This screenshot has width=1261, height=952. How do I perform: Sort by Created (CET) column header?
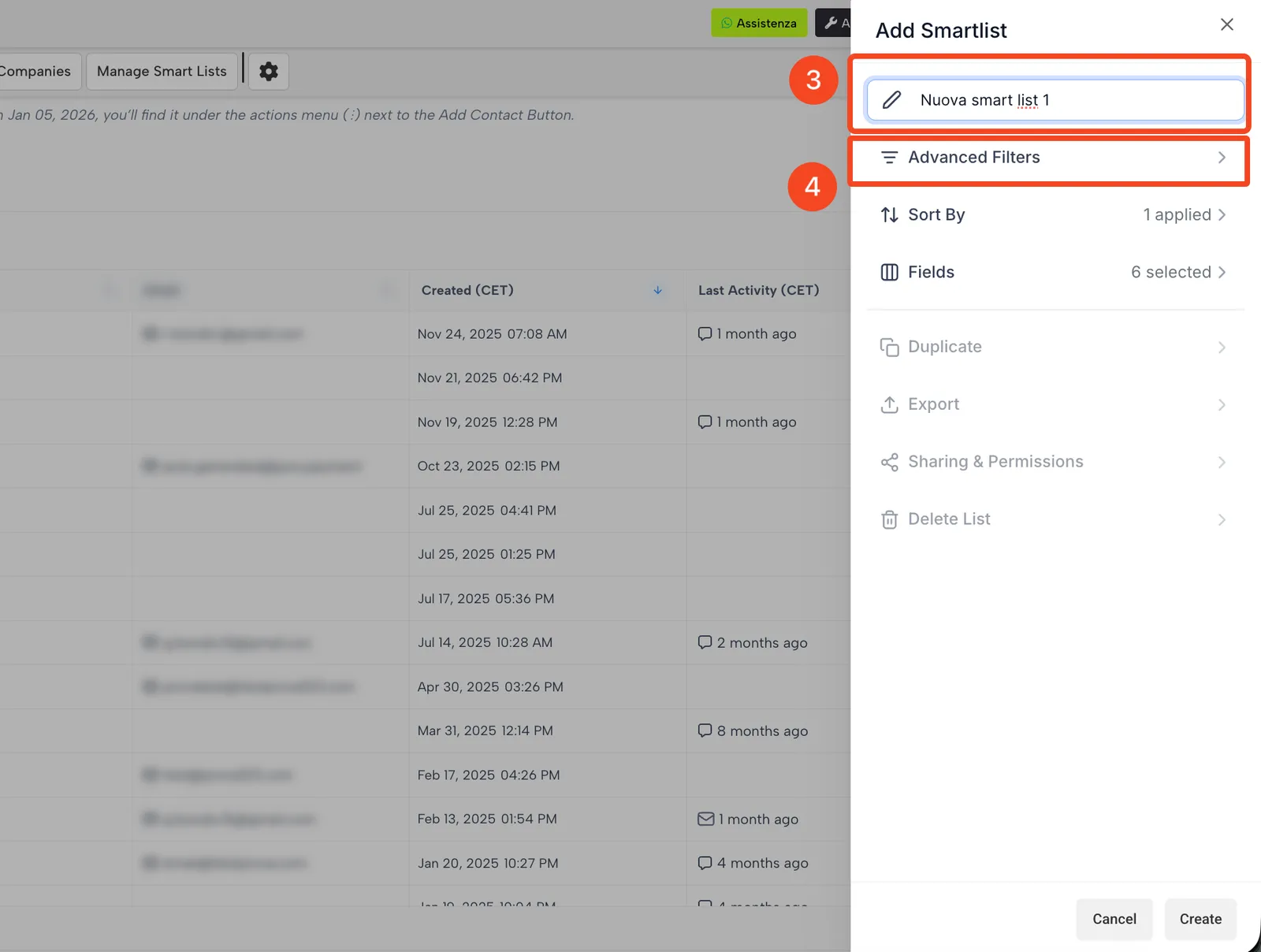click(467, 291)
